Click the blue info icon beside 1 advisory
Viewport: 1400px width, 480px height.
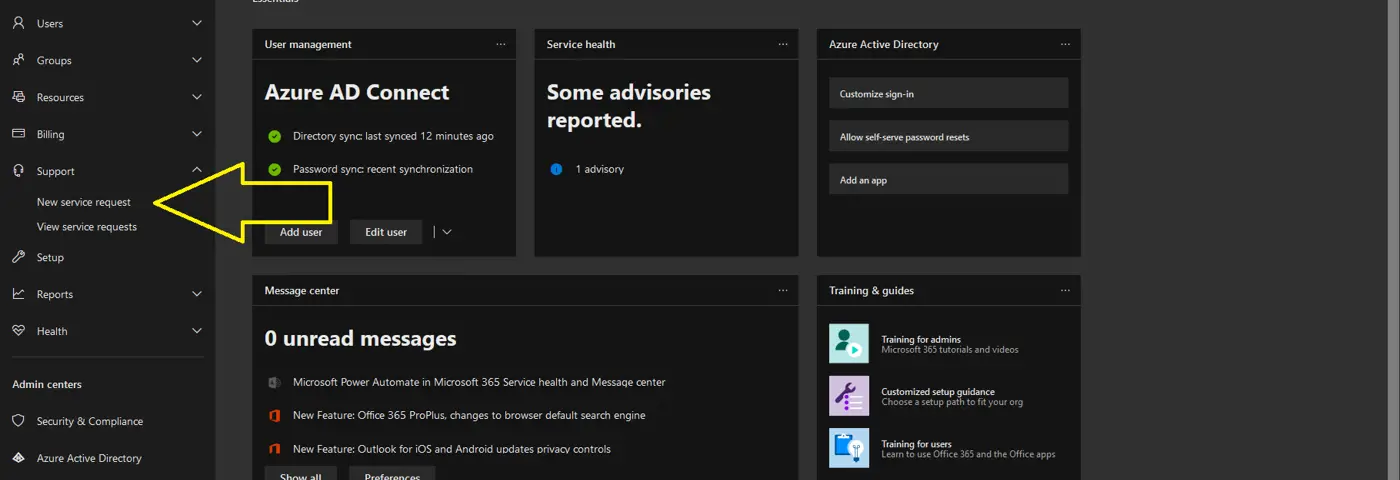point(556,169)
